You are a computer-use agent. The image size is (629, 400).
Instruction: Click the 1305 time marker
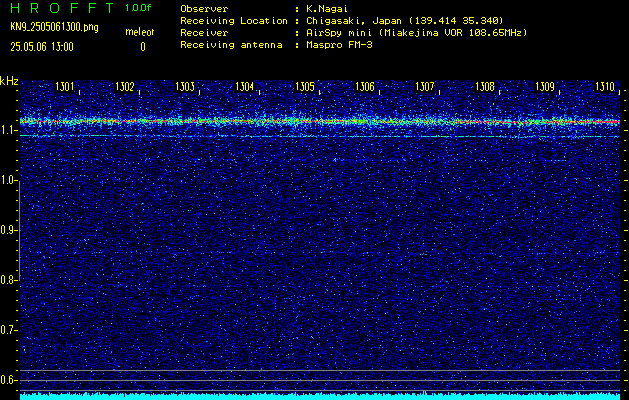(x=305, y=86)
